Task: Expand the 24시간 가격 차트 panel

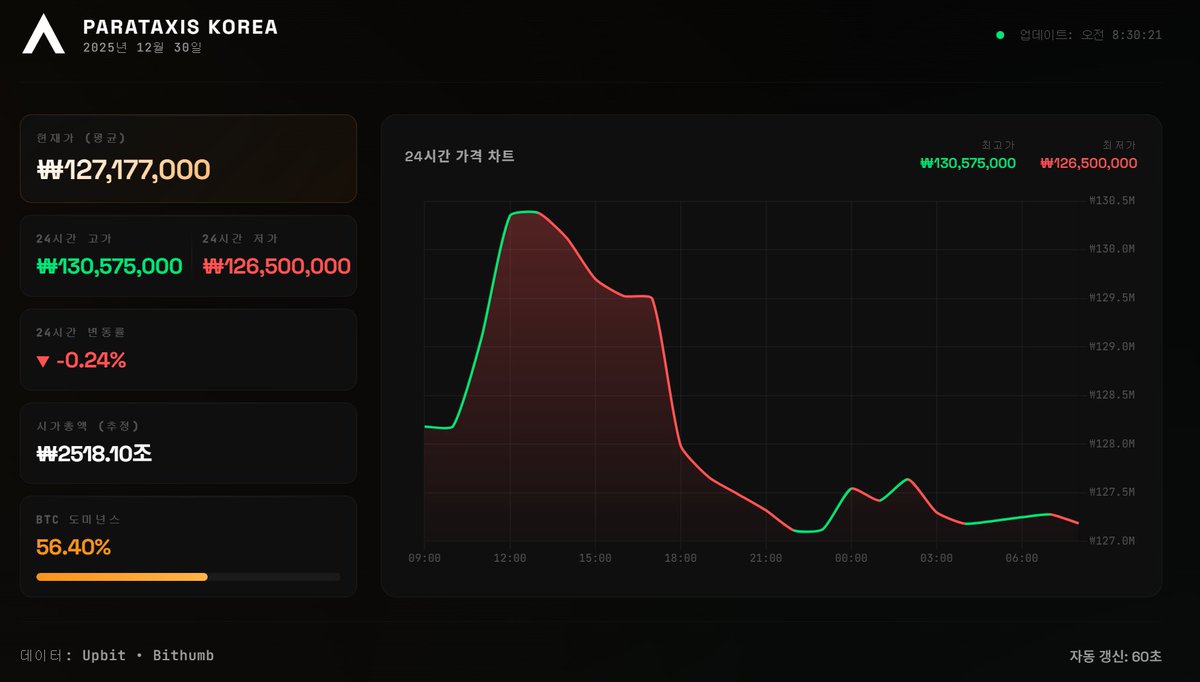Action: [x=460, y=156]
